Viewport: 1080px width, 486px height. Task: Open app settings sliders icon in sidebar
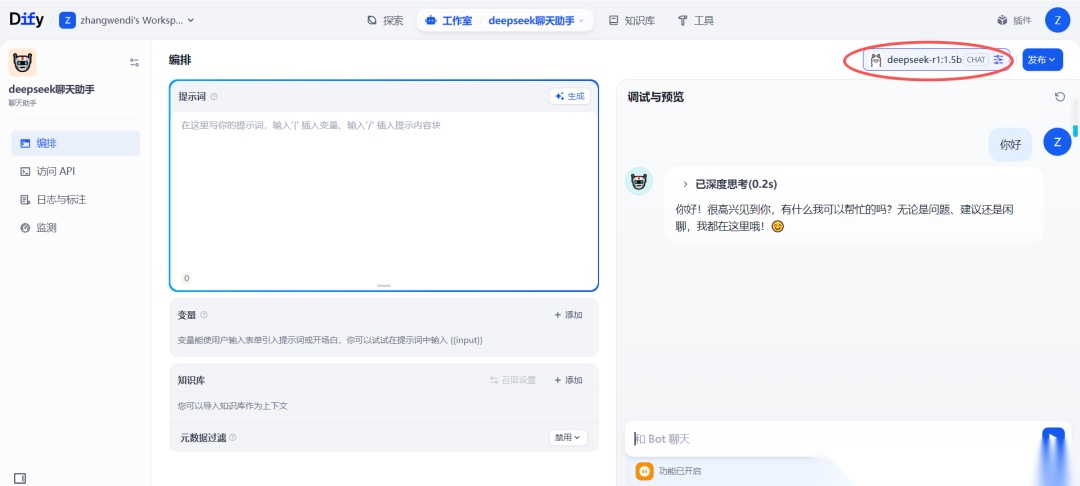tap(134, 63)
